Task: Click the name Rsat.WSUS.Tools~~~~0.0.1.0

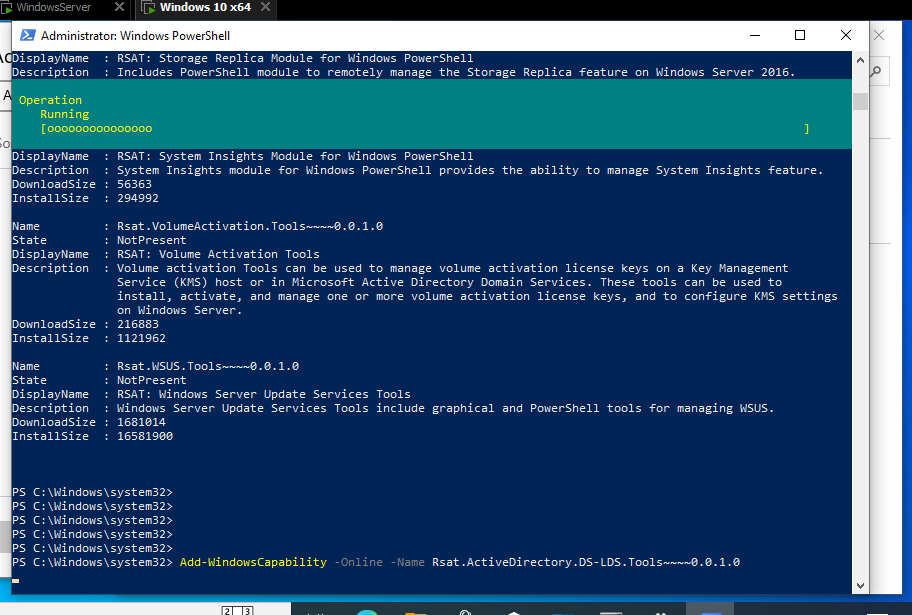Action: (x=208, y=366)
